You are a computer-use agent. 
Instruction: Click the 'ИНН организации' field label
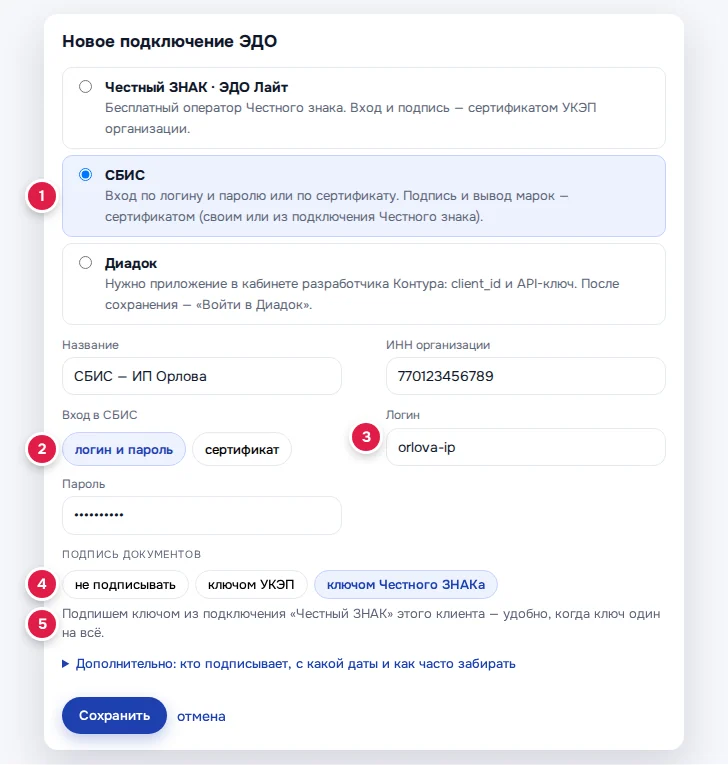[438, 345]
